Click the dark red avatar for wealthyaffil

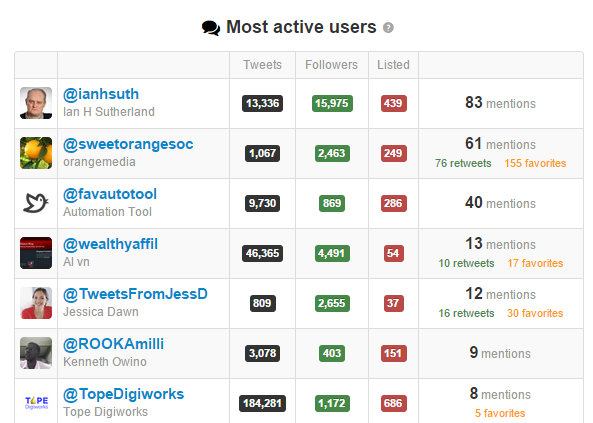[x=36, y=253]
